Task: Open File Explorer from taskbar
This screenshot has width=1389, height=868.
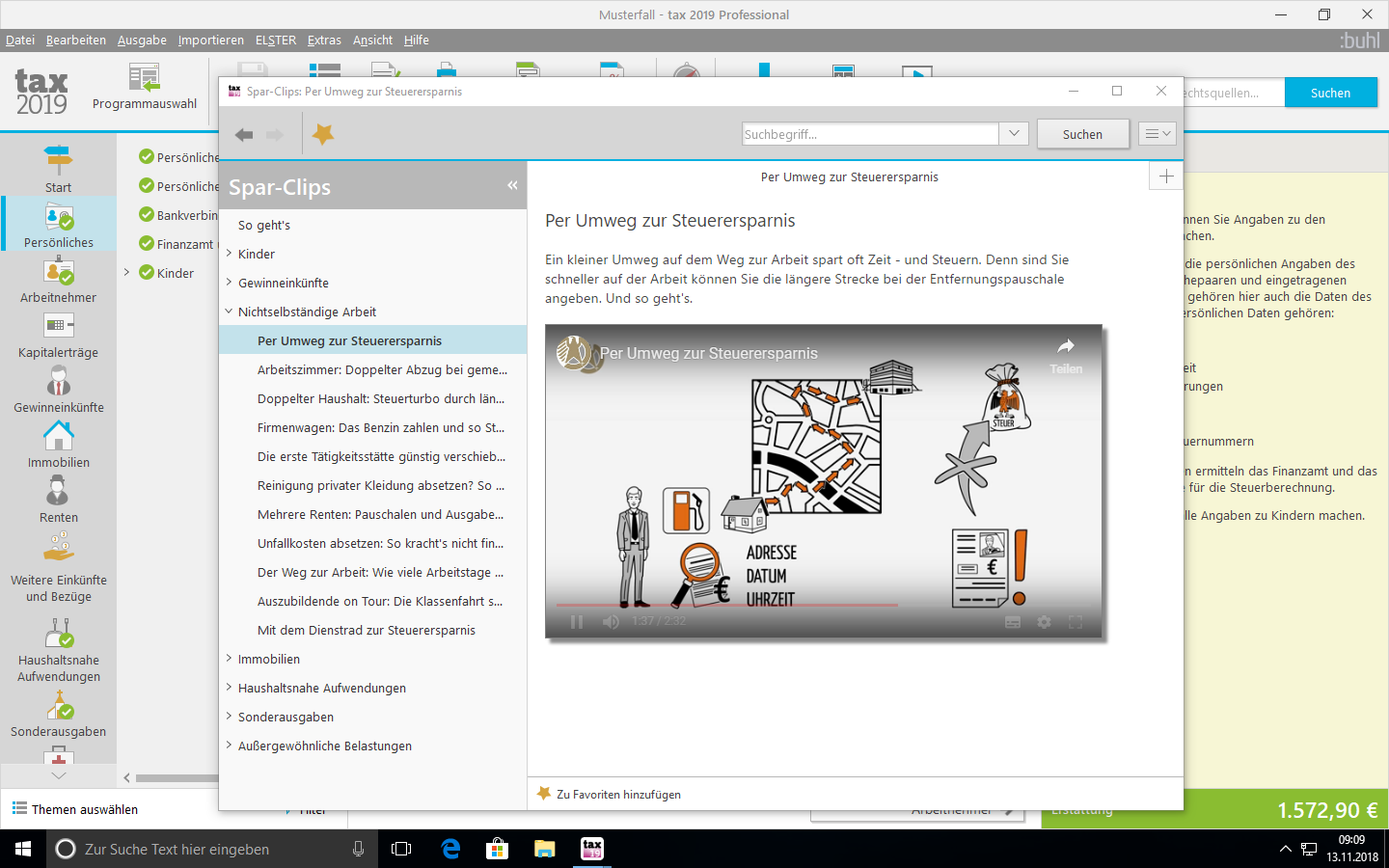Action: tap(545, 849)
